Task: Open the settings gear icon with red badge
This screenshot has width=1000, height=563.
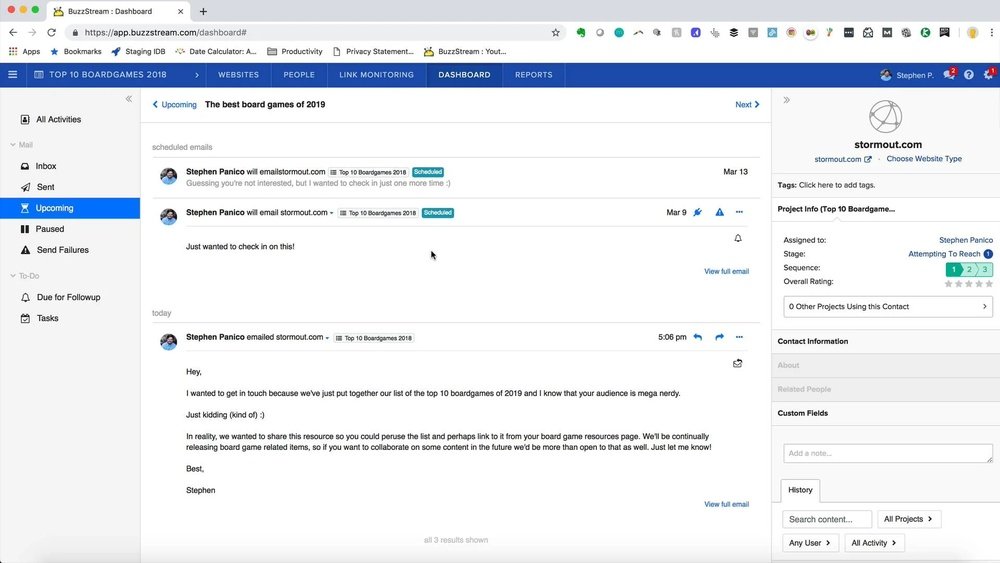Action: point(989,75)
